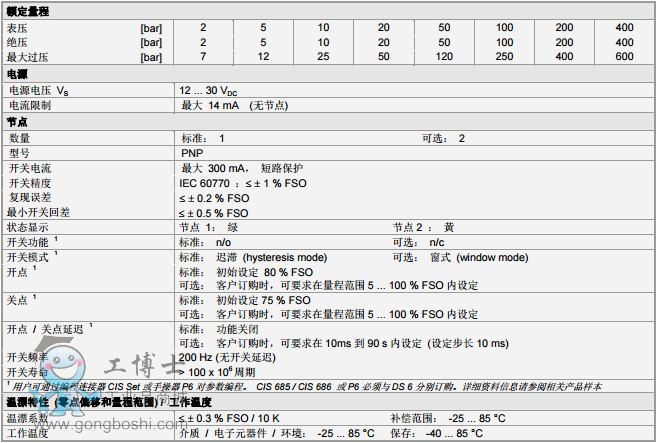Click the PNP type value
The width and height of the screenshot is (657, 443).
pos(190,153)
